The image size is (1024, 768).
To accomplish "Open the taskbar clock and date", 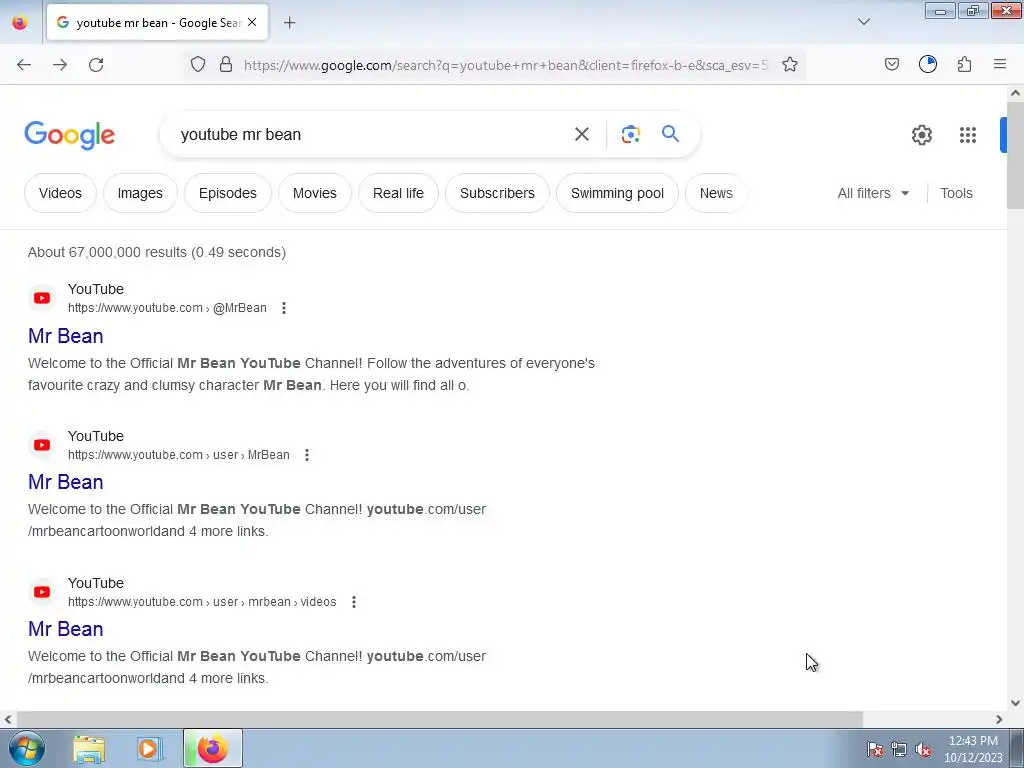I will (x=973, y=749).
